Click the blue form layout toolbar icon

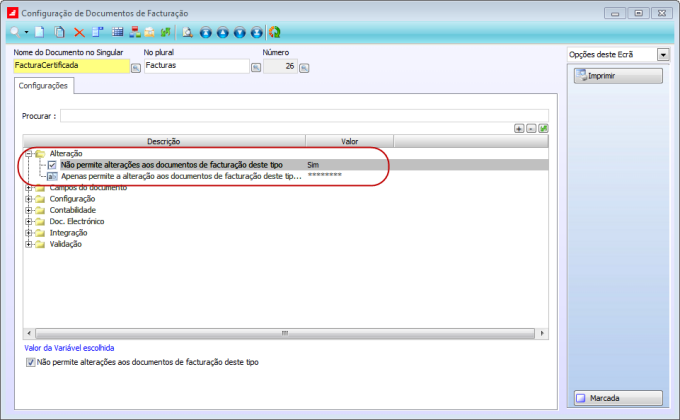click(98, 32)
